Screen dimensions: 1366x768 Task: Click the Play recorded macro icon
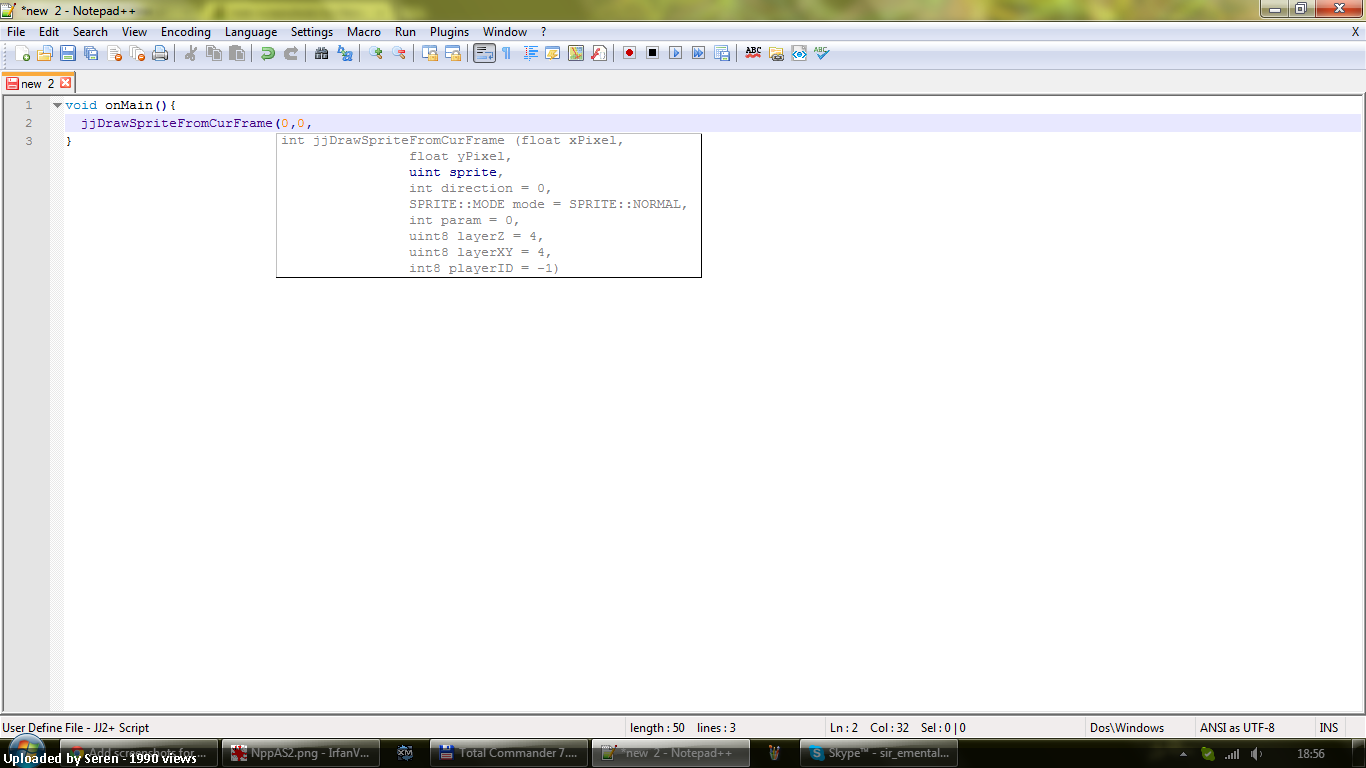[675, 53]
